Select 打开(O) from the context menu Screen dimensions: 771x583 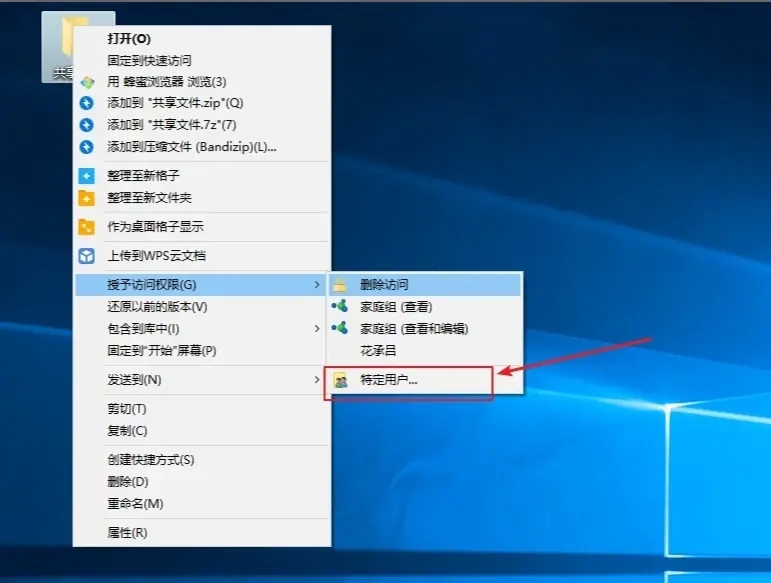[129, 39]
